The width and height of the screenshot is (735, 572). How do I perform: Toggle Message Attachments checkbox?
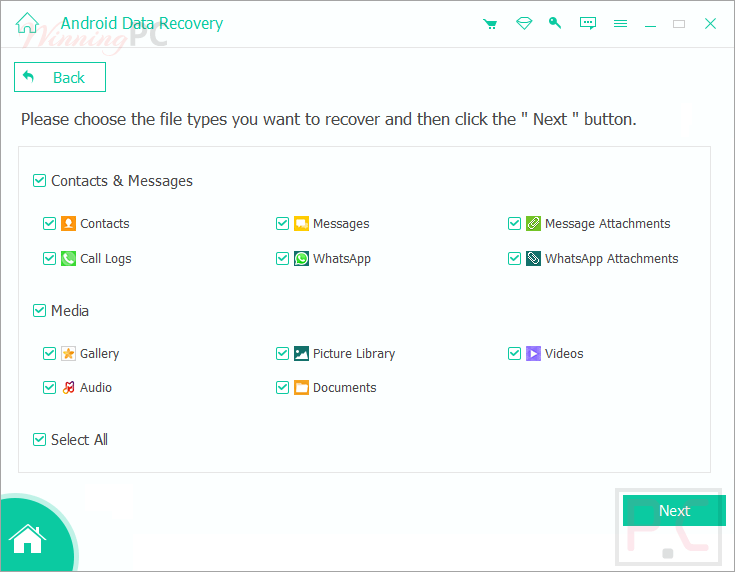(x=514, y=224)
